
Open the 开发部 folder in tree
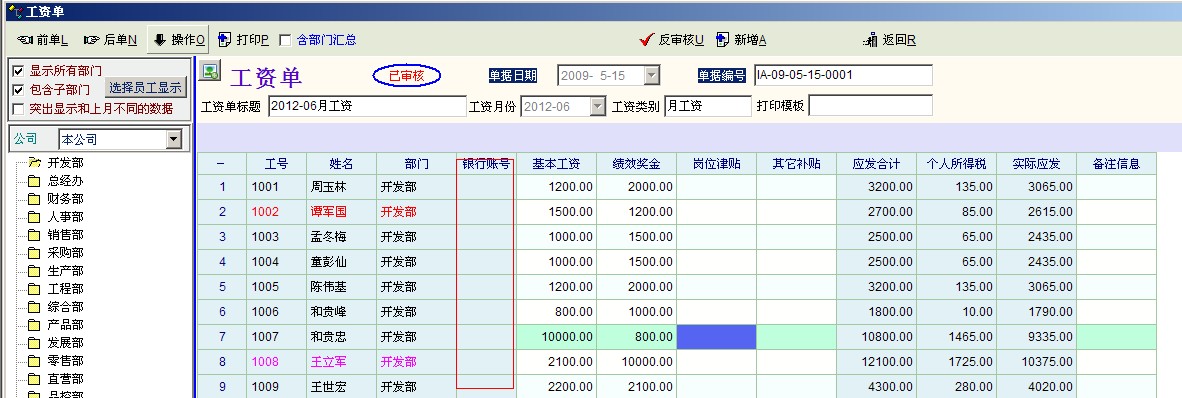click(x=34, y=162)
